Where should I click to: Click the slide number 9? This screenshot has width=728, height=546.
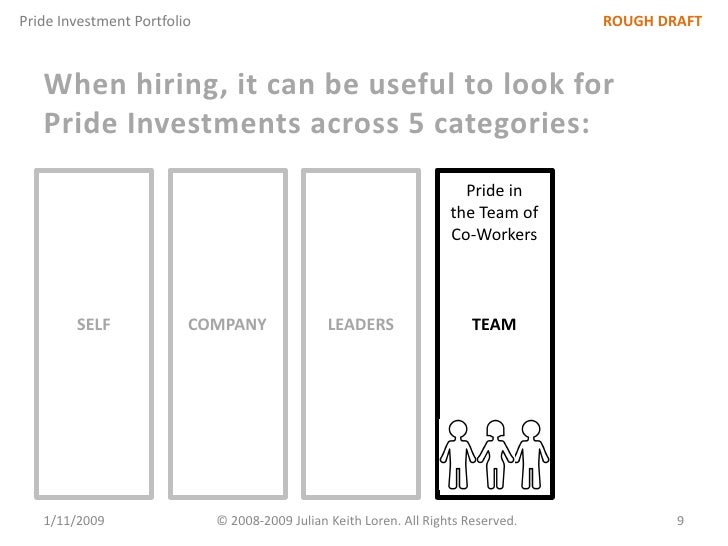coord(680,520)
